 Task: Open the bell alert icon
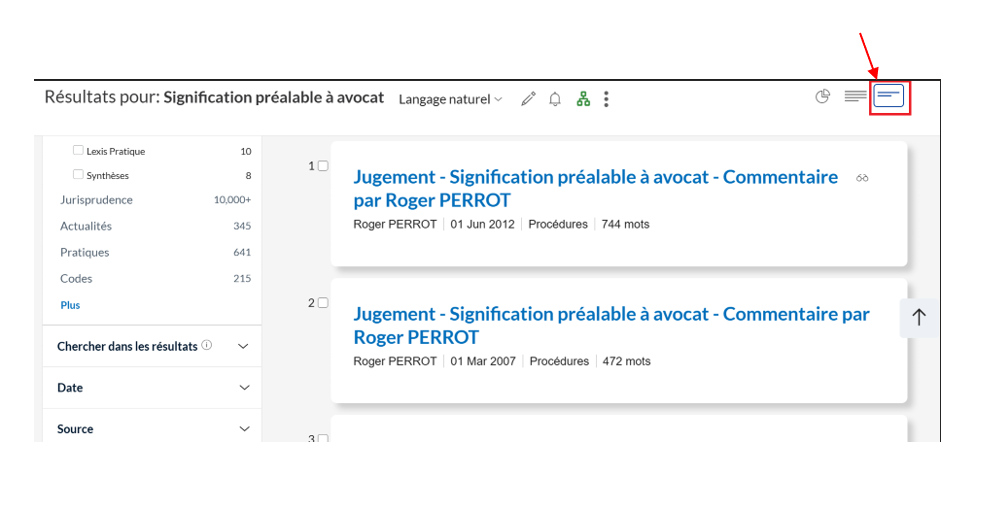click(x=555, y=99)
